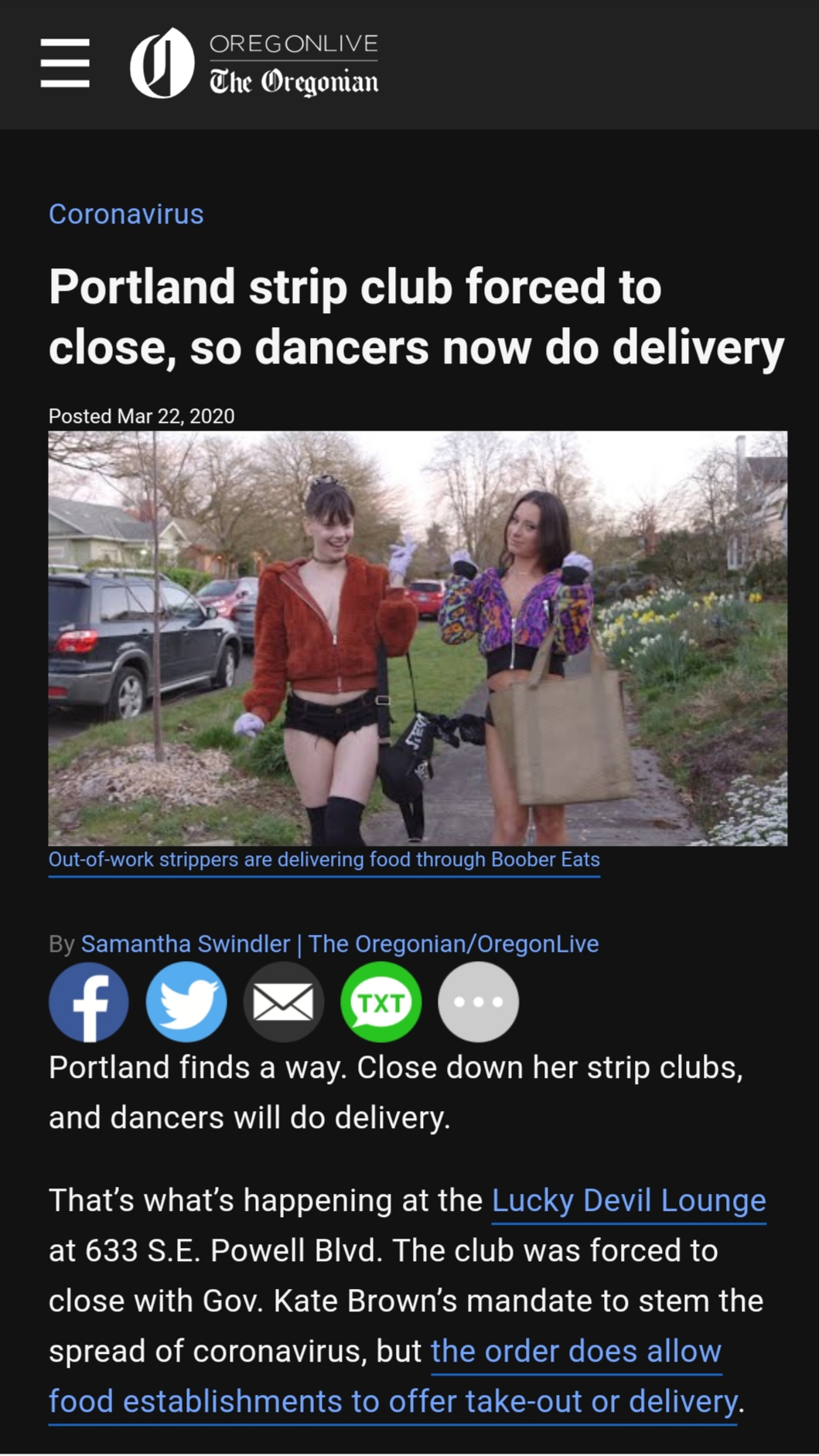Open the hamburger navigation menu
This screenshot has height=1456, width=819.
point(65,63)
